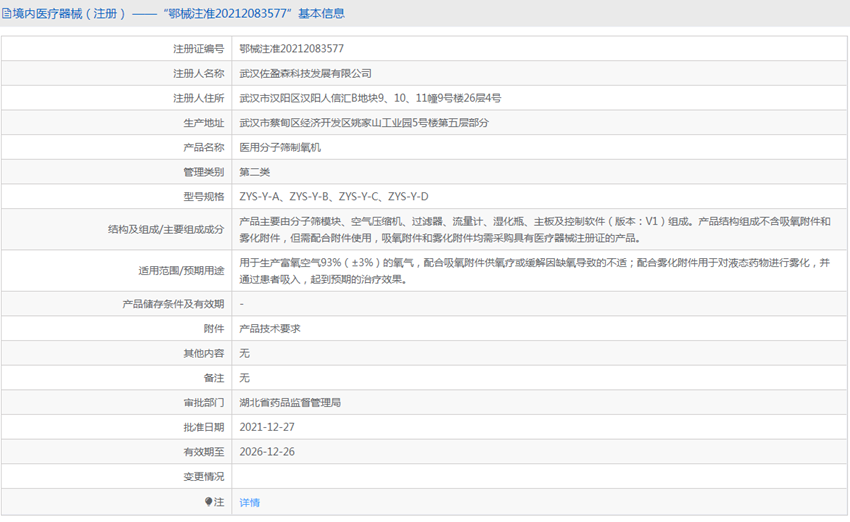Select intended use text starting 用于生产富氧空气
The width and height of the screenshot is (850, 522).
point(535,270)
